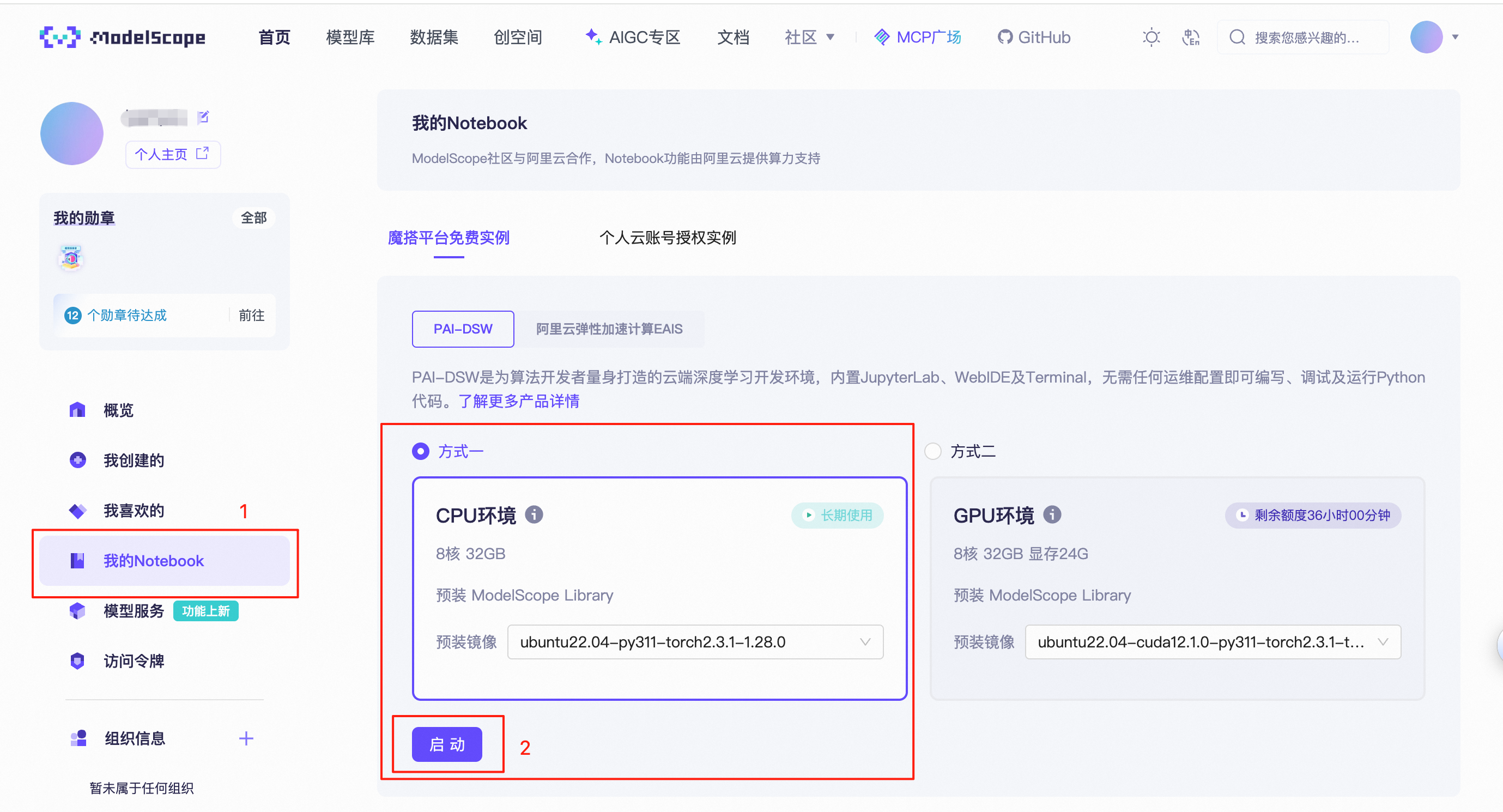Select the 方式二 radio button
This screenshot has width=1503, height=812.
934,451
